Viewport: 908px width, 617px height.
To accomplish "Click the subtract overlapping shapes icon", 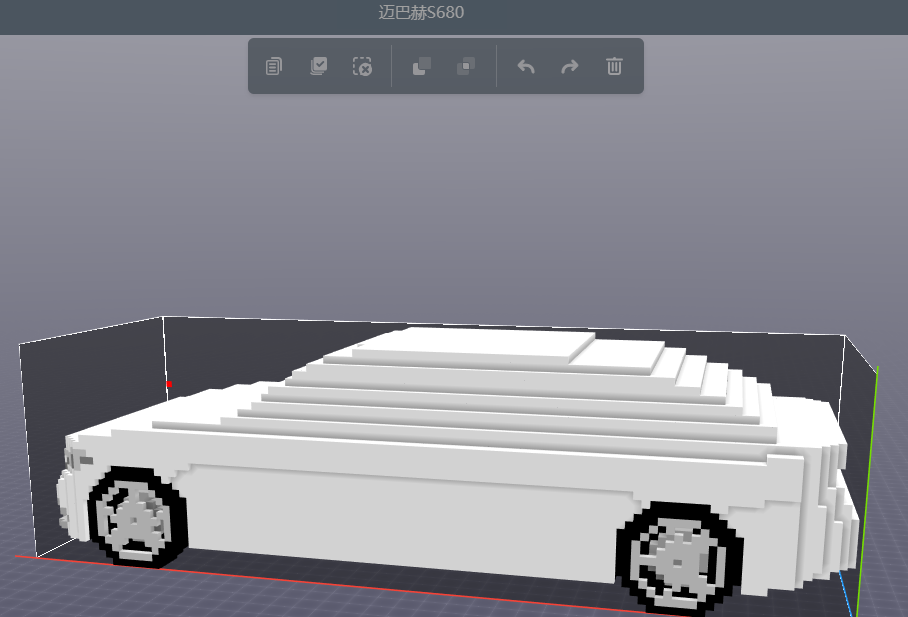I will 422,66.
